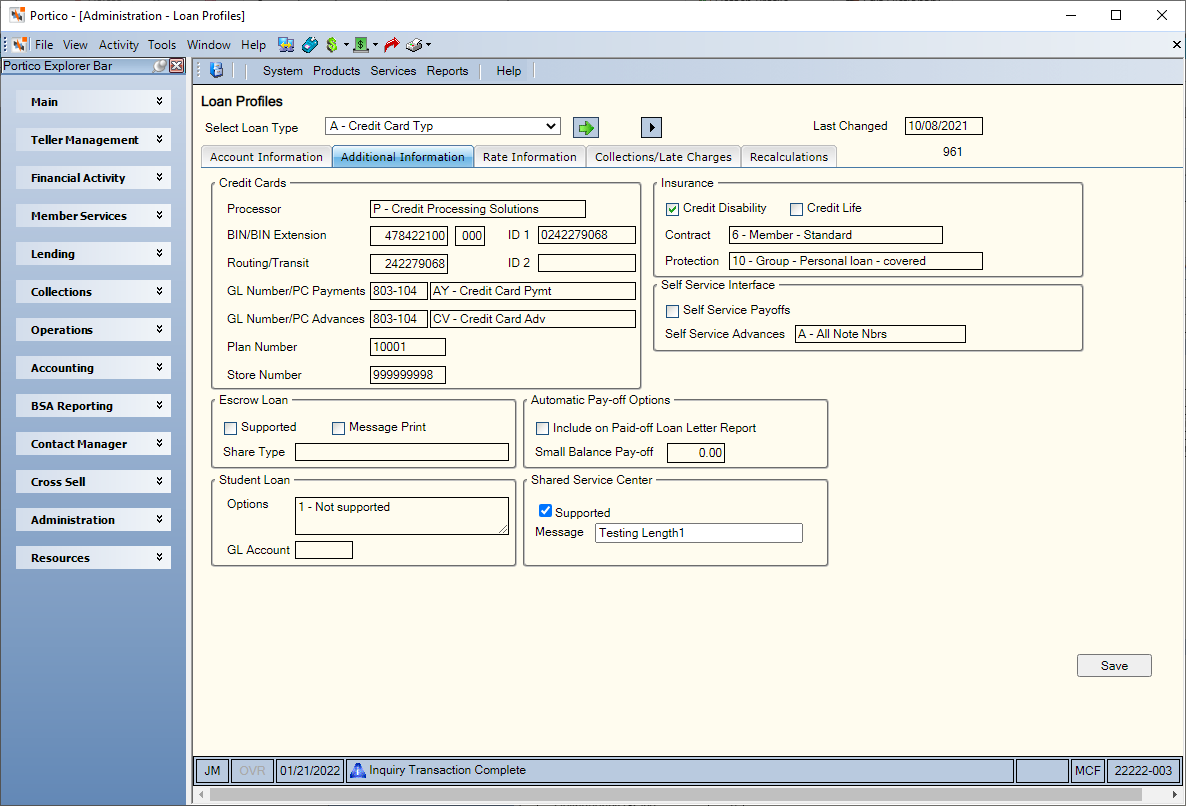1186x806 pixels.
Task: Click the green arrow go button
Action: (585, 127)
